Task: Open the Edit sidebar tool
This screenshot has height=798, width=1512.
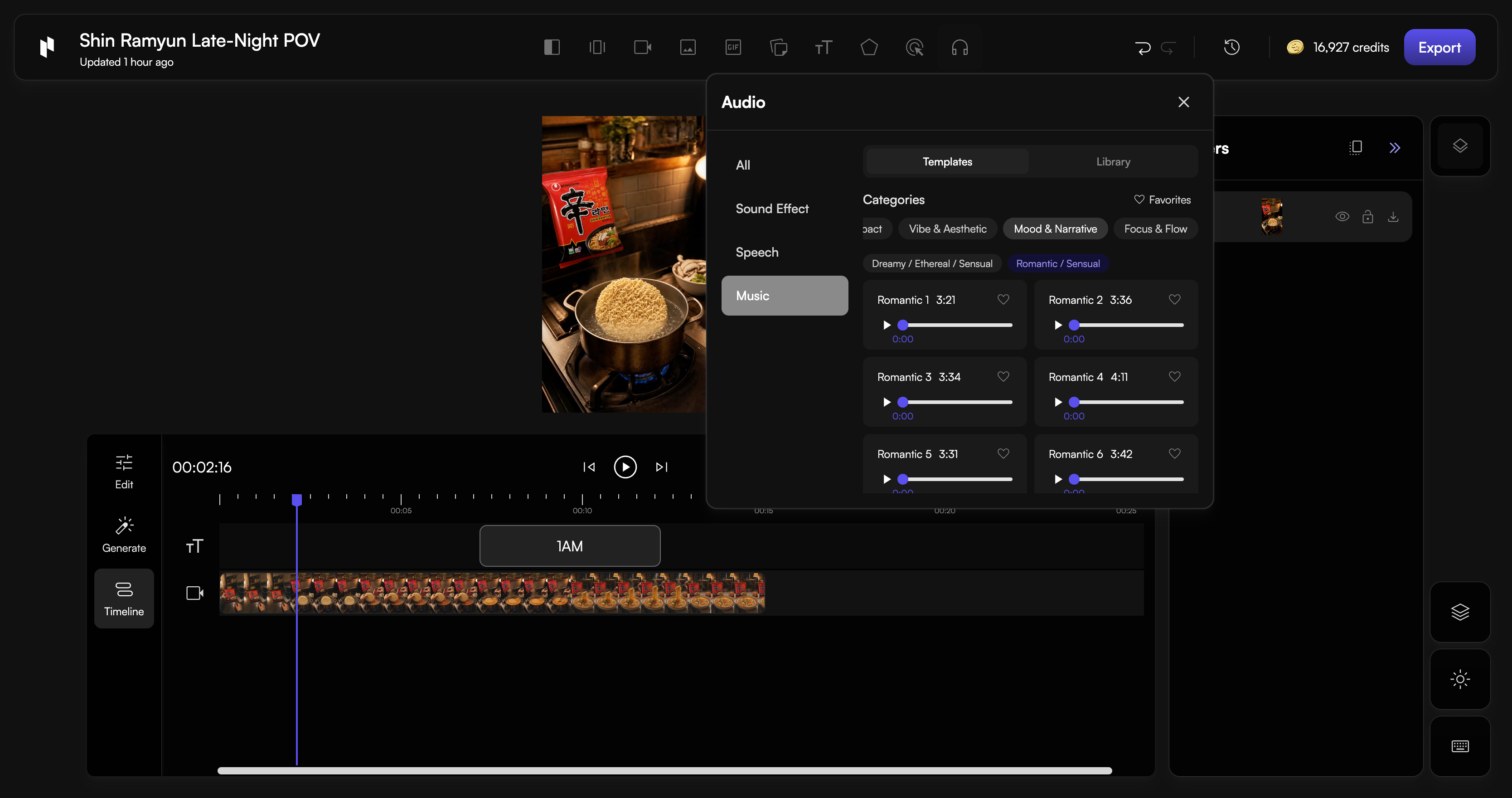Action: coord(124,472)
